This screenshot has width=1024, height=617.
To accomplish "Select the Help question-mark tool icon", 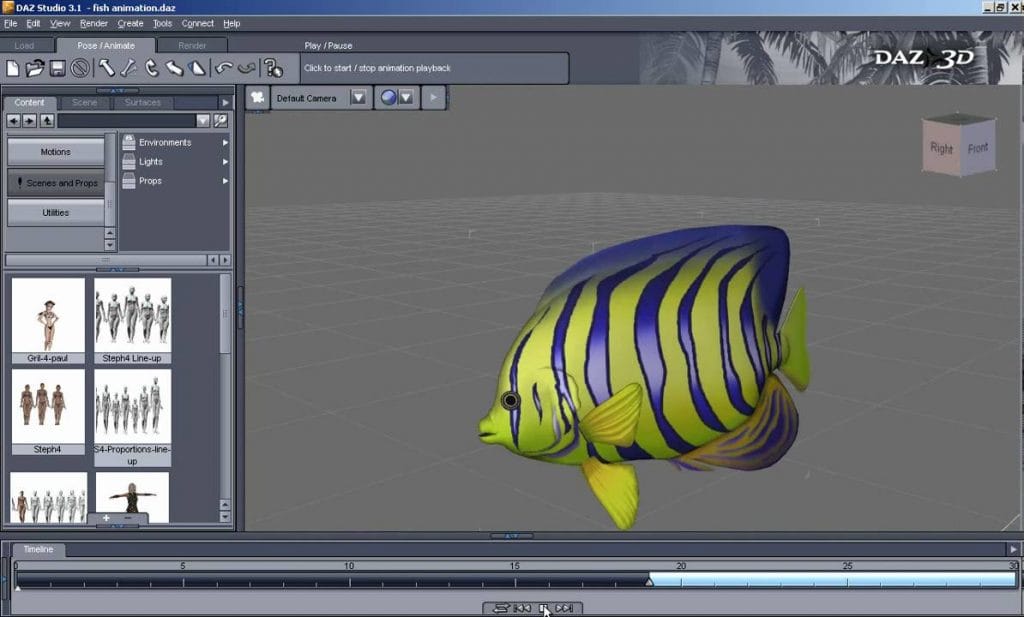I will pyautogui.click(x=272, y=67).
